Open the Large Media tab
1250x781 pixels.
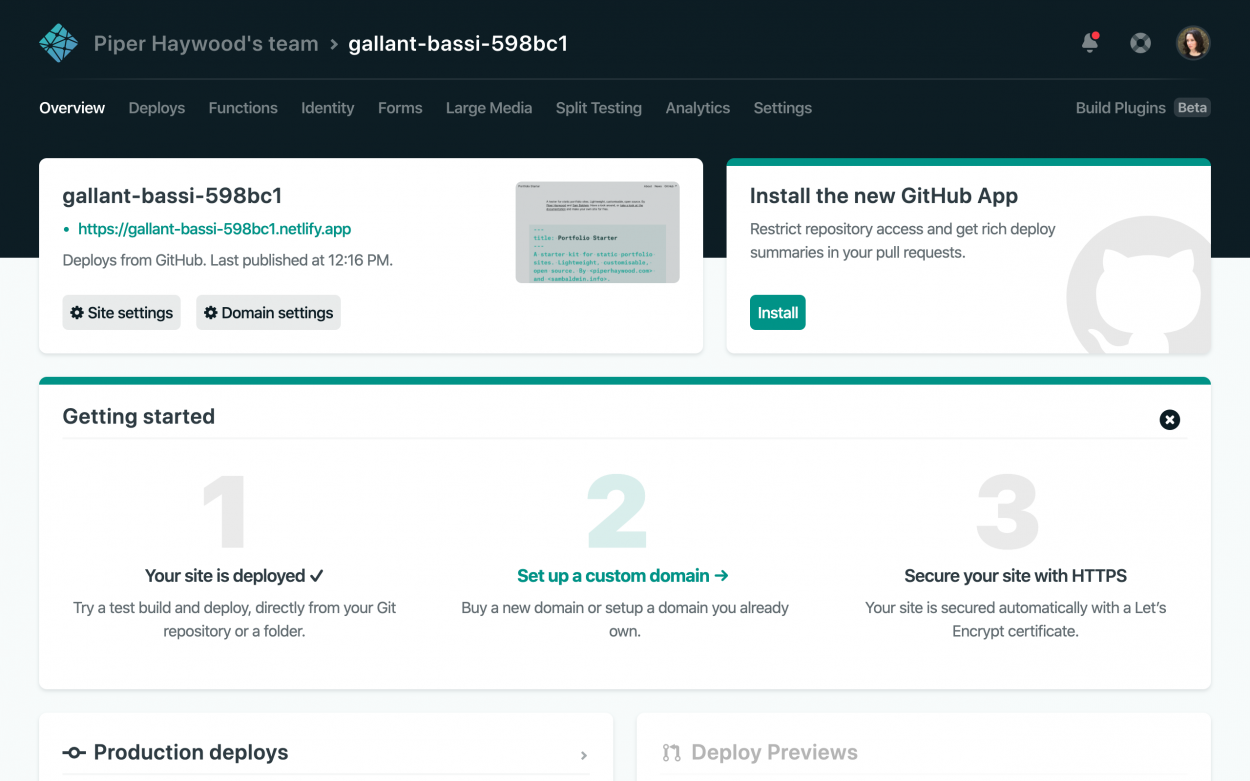pos(489,108)
